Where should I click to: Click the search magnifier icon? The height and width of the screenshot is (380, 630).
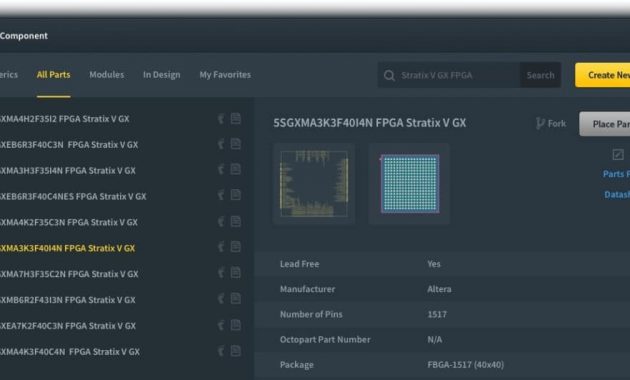tap(389, 75)
